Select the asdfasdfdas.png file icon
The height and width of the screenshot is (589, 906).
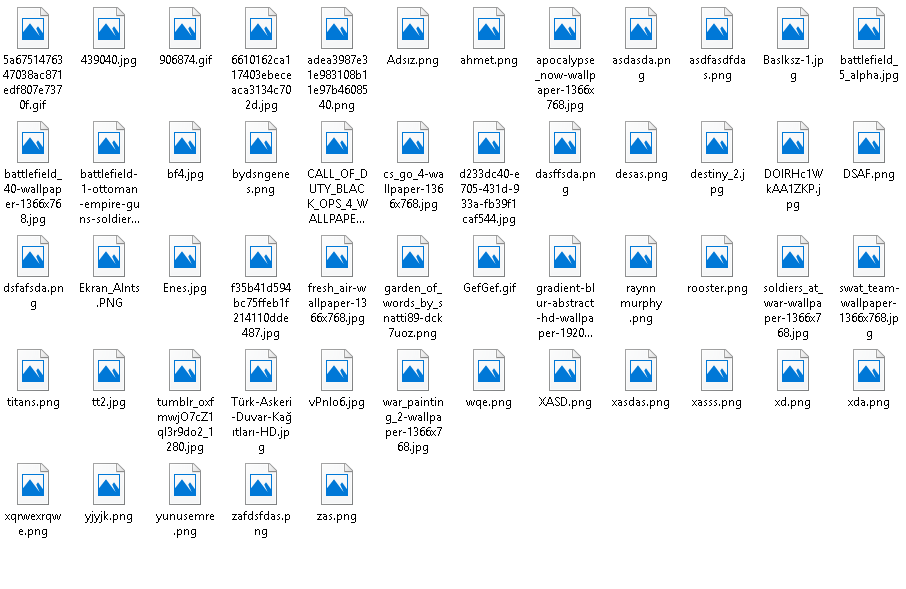pos(716,28)
